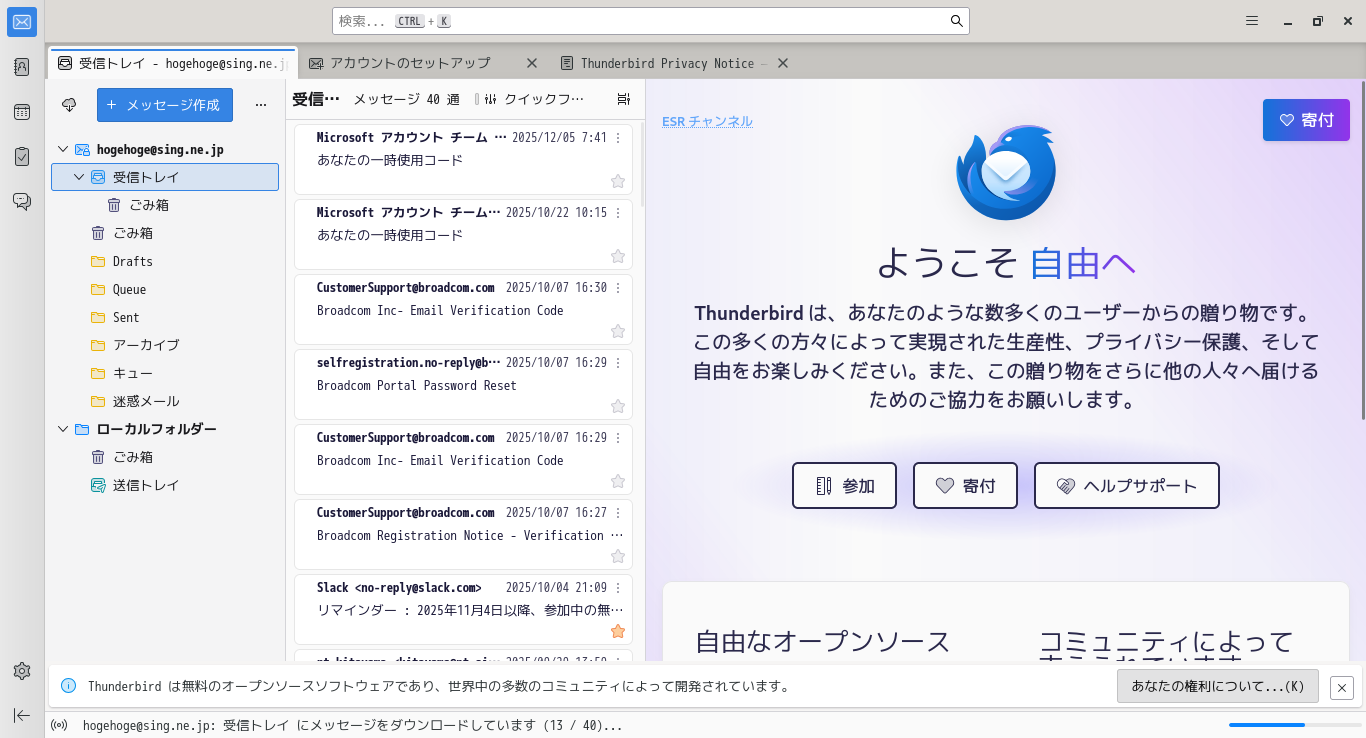Open Broadcom Registration Notice message
1366x738 pixels.
point(463,537)
